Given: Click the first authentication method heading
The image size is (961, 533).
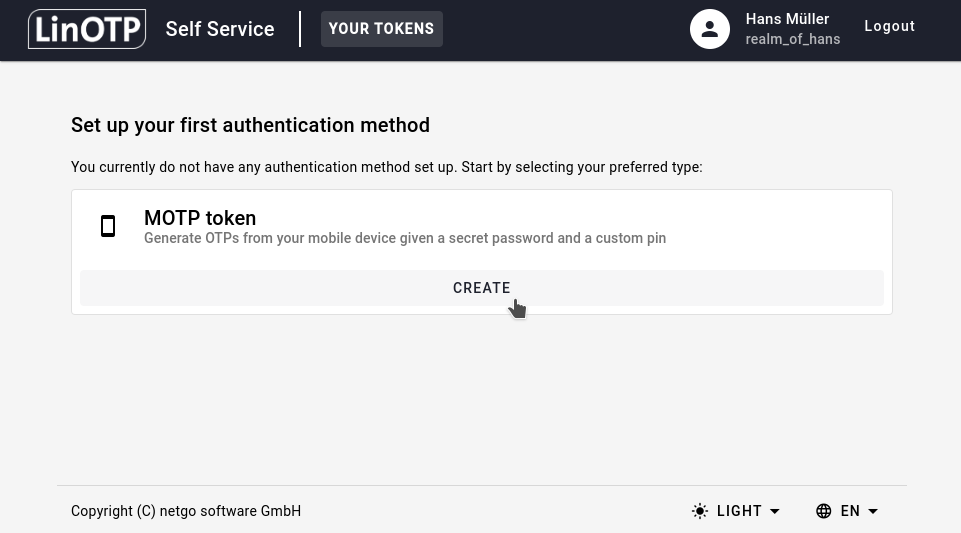Looking at the screenshot, I should 250,125.
